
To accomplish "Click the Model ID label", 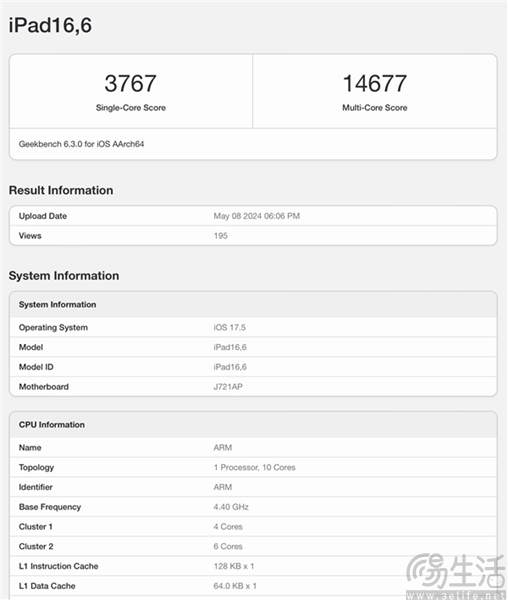I will click(x=36, y=367).
